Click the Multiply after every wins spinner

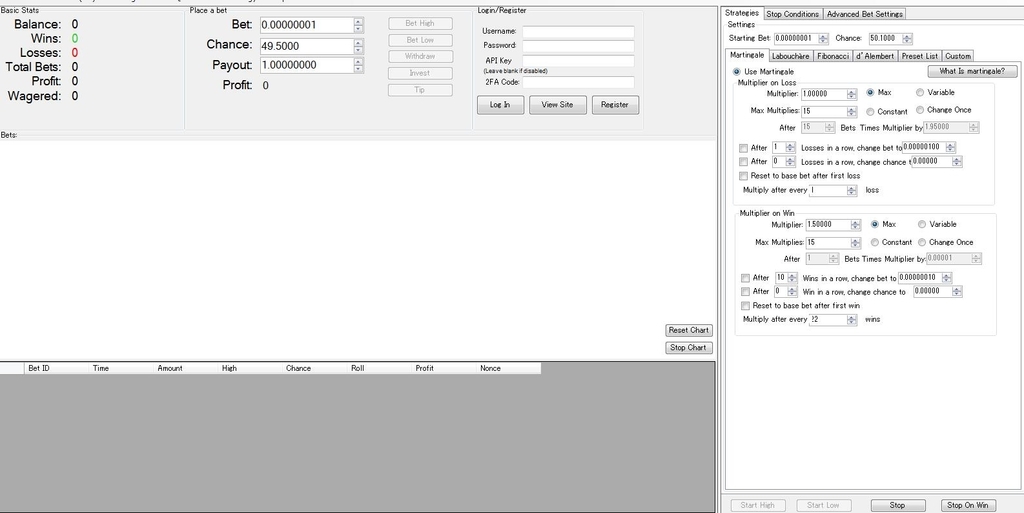click(x=852, y=320)
